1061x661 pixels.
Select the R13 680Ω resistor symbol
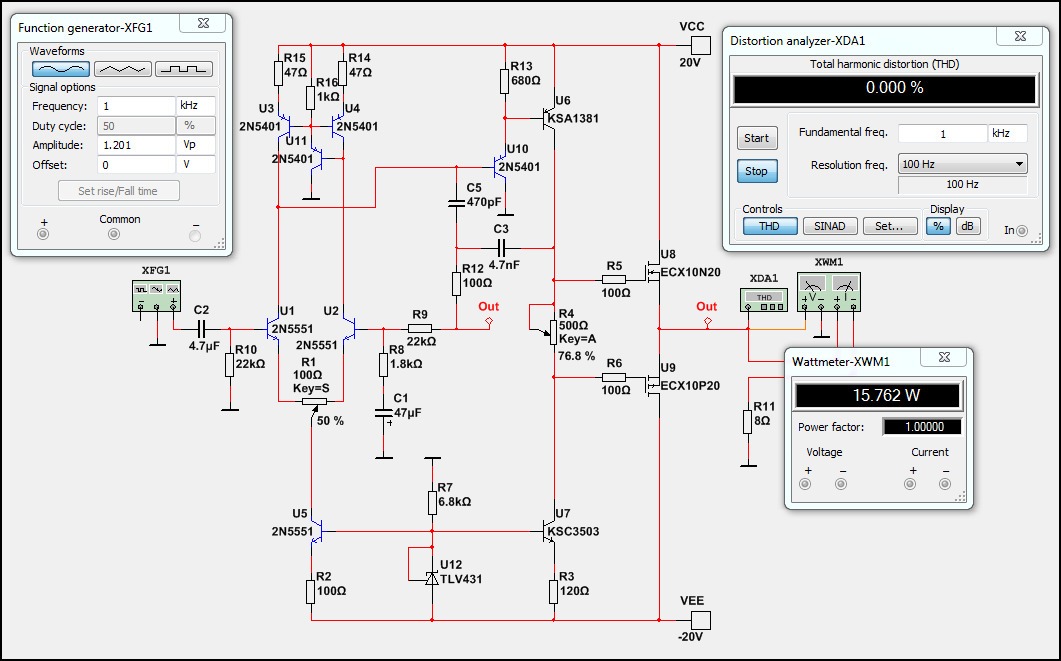point(505,81)
